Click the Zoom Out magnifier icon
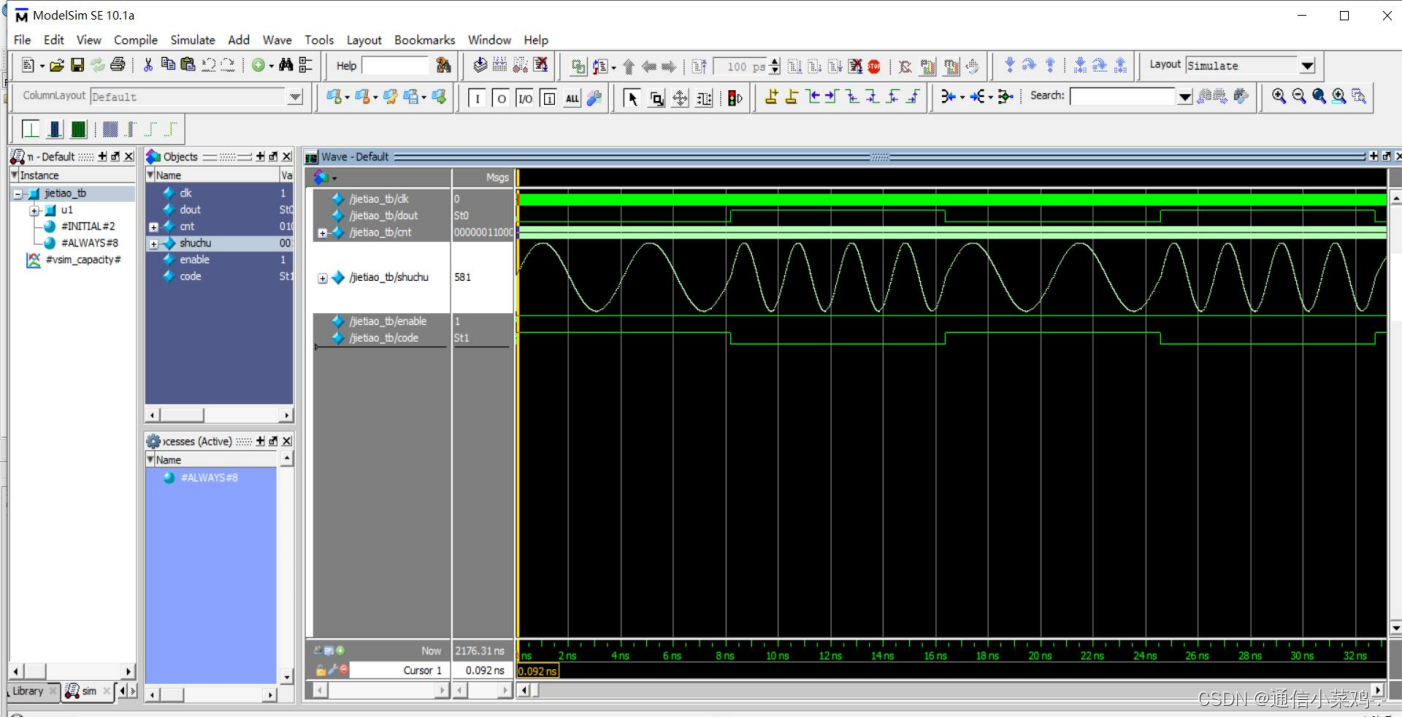The image size is (1402, 718). point(1299,96)
